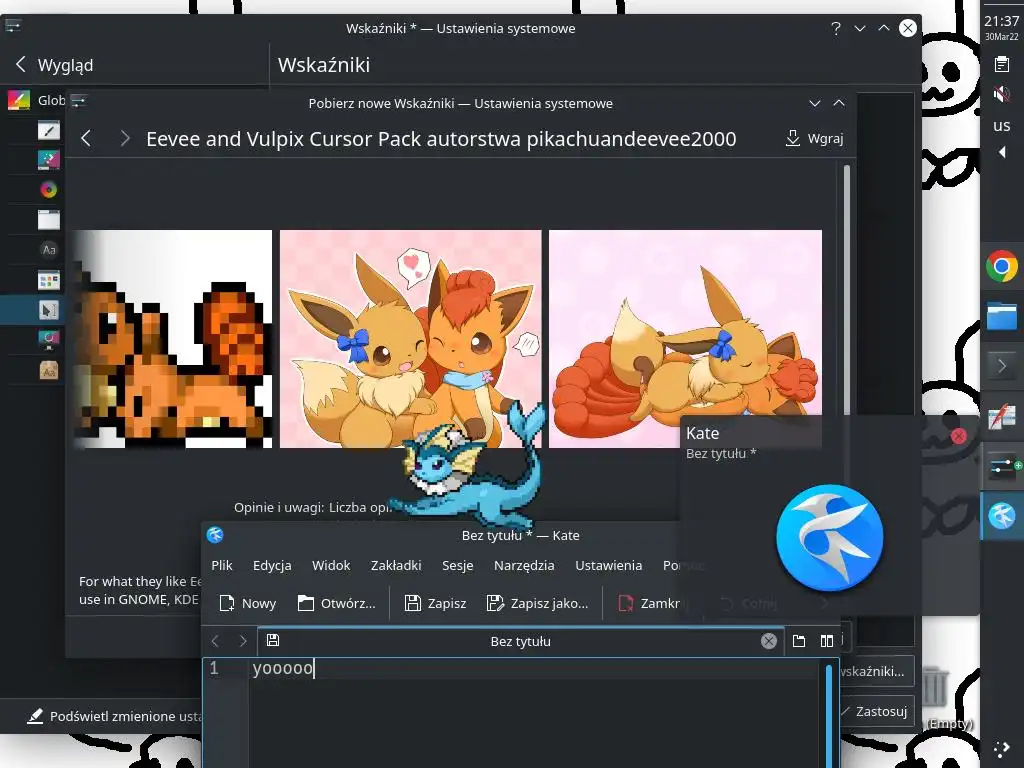
Task: Close the Bez tytułu tab in Kate
Action: point(769,641)
